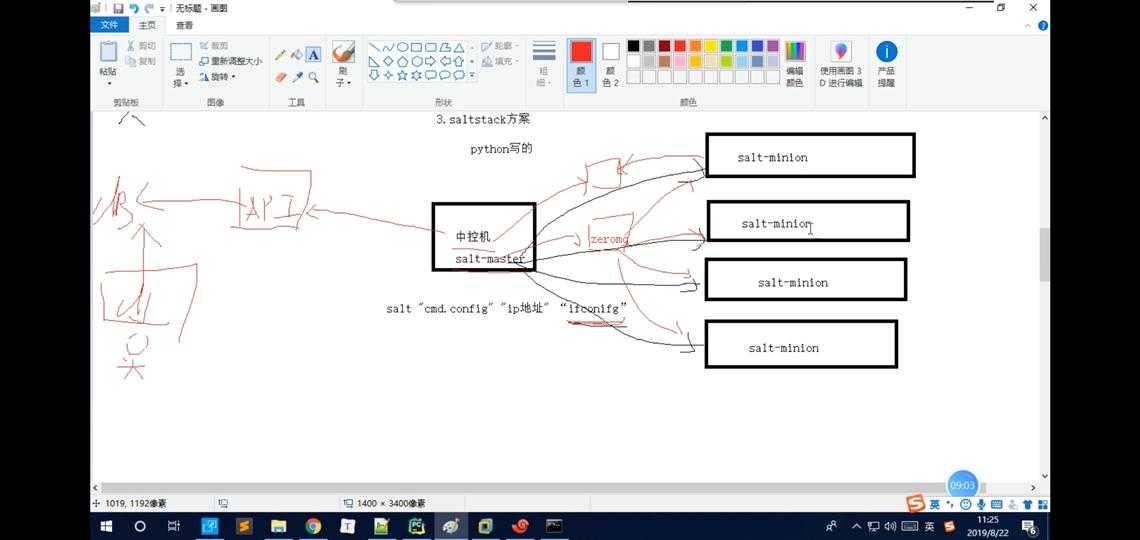Activate Color 1 (颜色 1) selector
The image size is (1140, 540).
click(x=581, y=64)
